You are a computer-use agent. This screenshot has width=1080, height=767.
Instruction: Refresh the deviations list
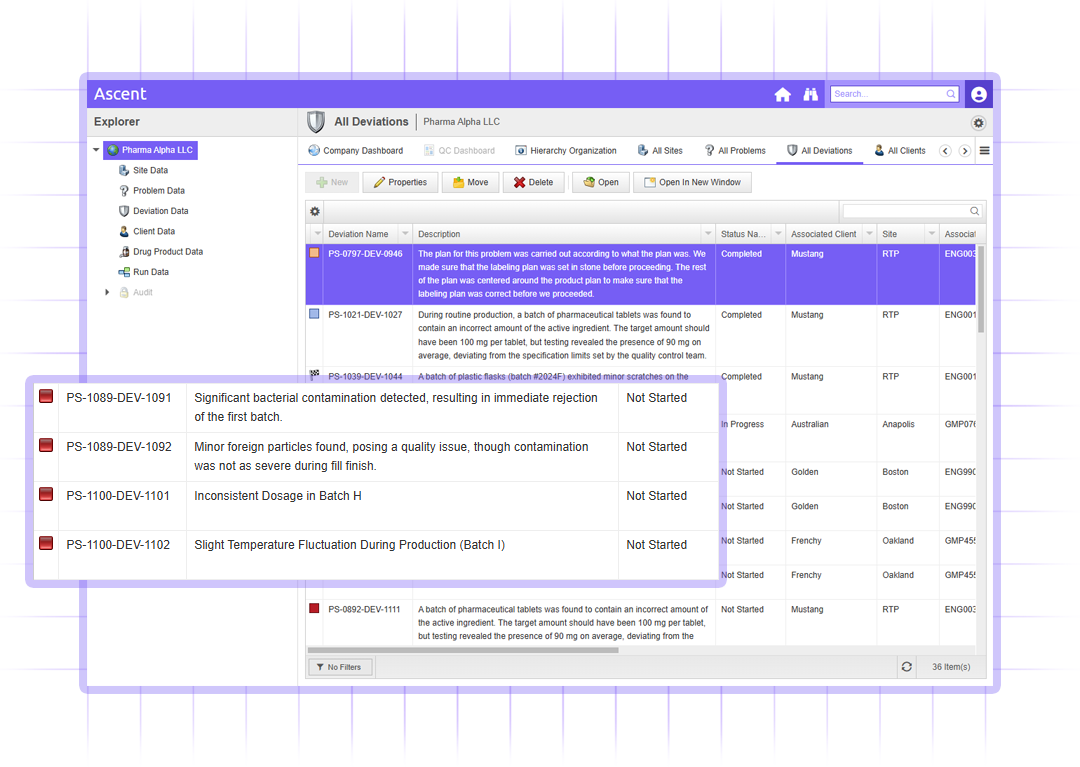pos(906,667)
